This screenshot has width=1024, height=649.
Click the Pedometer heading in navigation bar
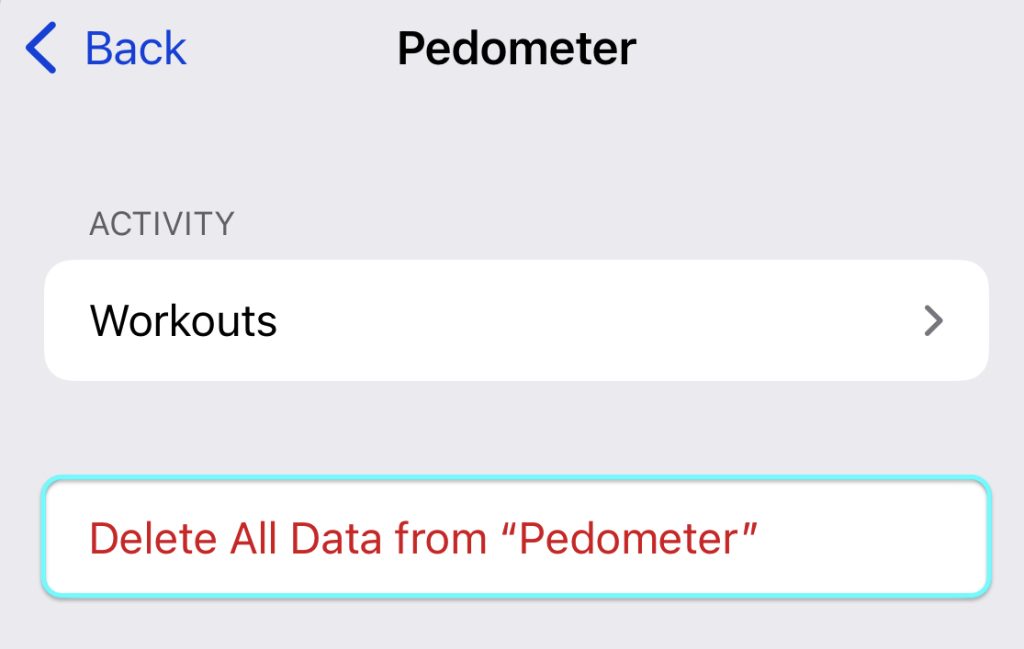(516, 49)
